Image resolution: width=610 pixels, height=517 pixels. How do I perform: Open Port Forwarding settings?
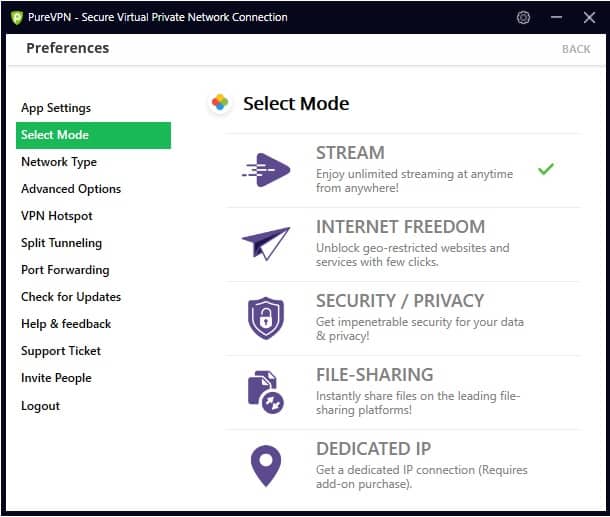point(65,270)
